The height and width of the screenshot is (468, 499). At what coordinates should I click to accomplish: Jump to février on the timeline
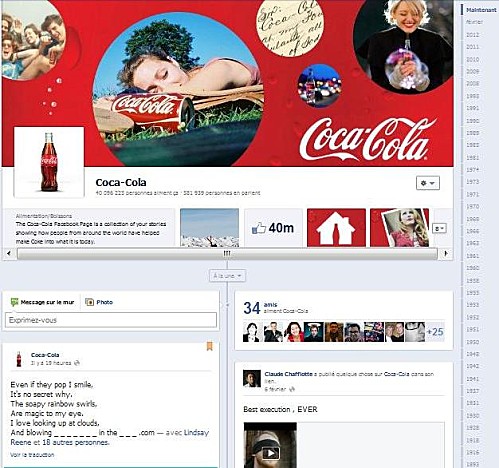(x=474, y=22)
